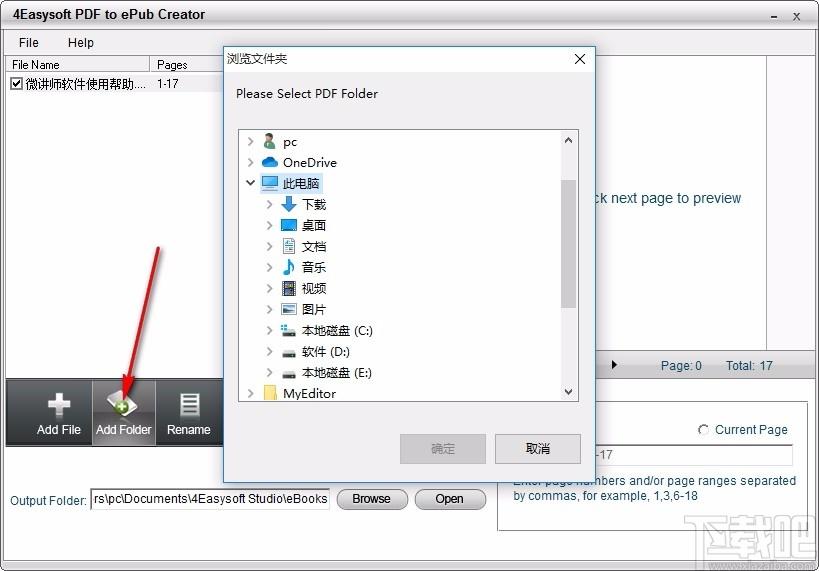Expand the pc tree node
819x571 pixels.
(251, 142)
